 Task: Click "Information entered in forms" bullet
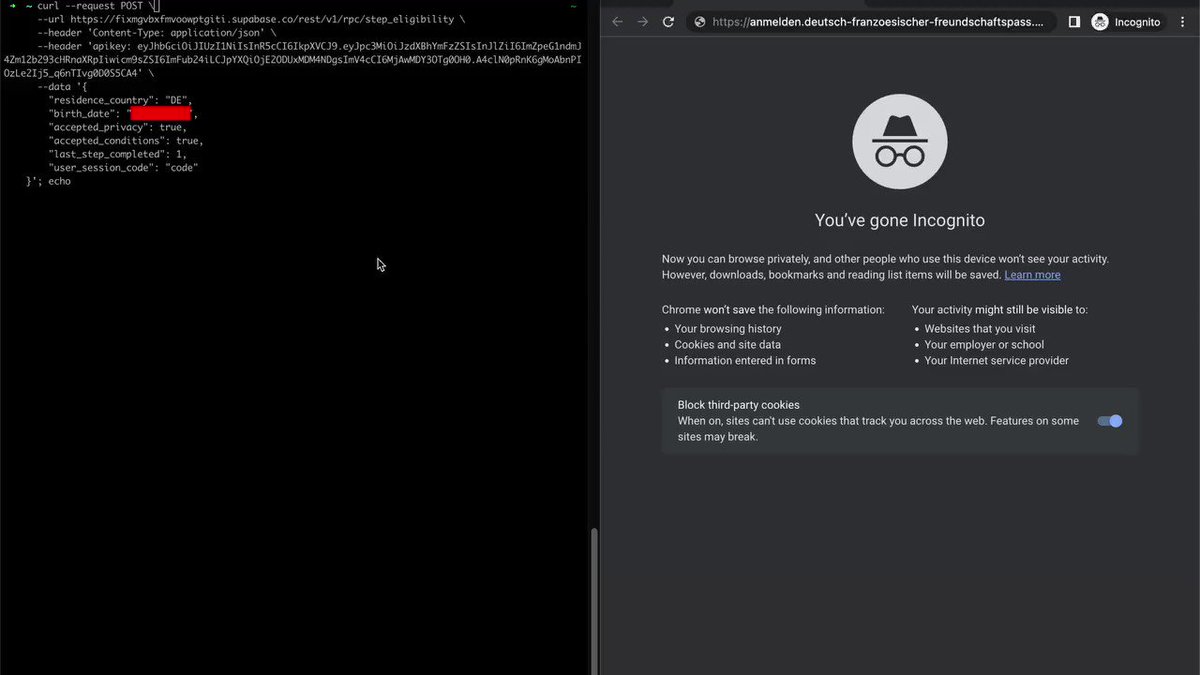745,361
